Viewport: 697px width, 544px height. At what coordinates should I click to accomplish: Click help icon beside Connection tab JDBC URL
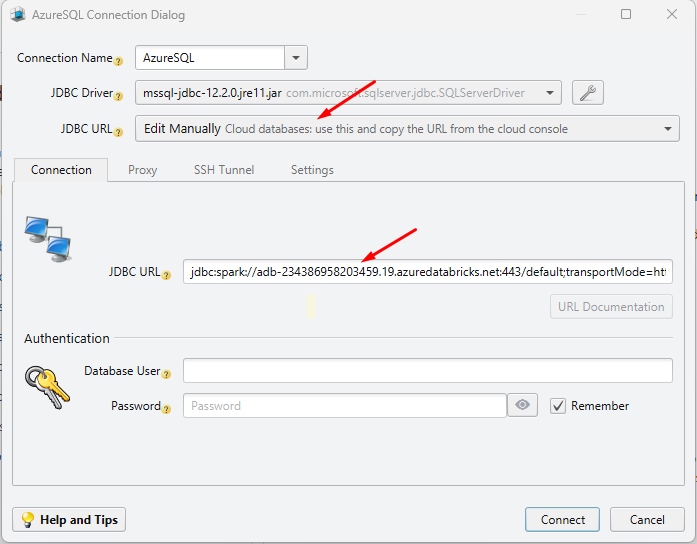click(x=166, y=276)
